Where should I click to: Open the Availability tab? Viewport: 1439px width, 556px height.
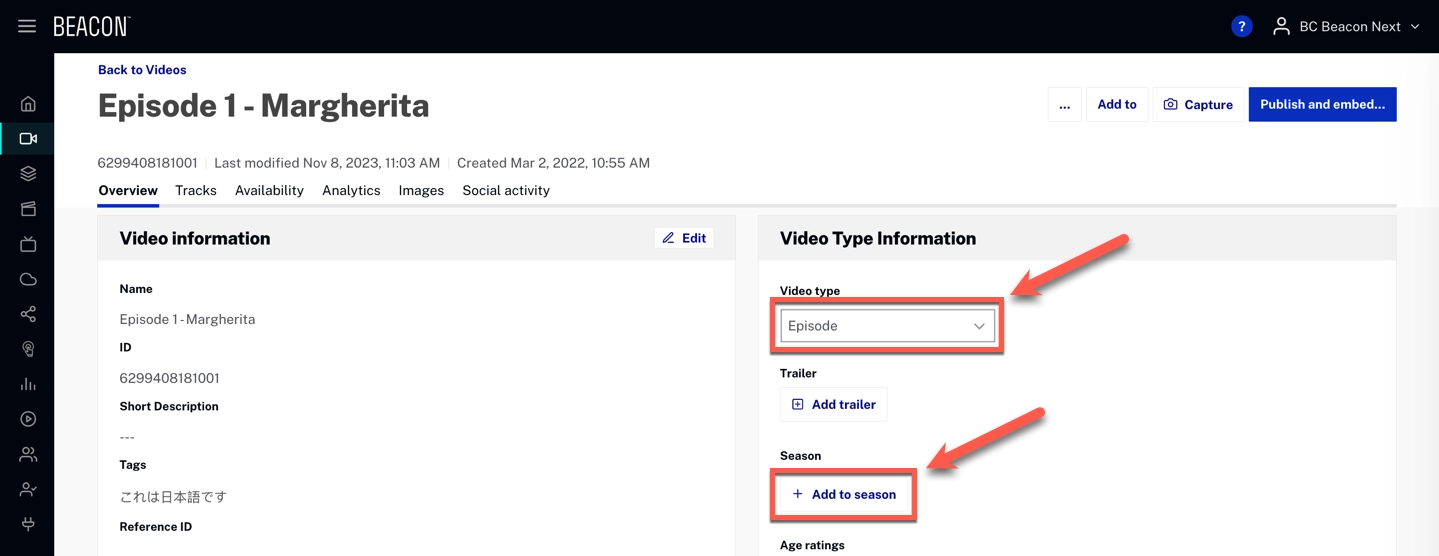coord(269,190)
